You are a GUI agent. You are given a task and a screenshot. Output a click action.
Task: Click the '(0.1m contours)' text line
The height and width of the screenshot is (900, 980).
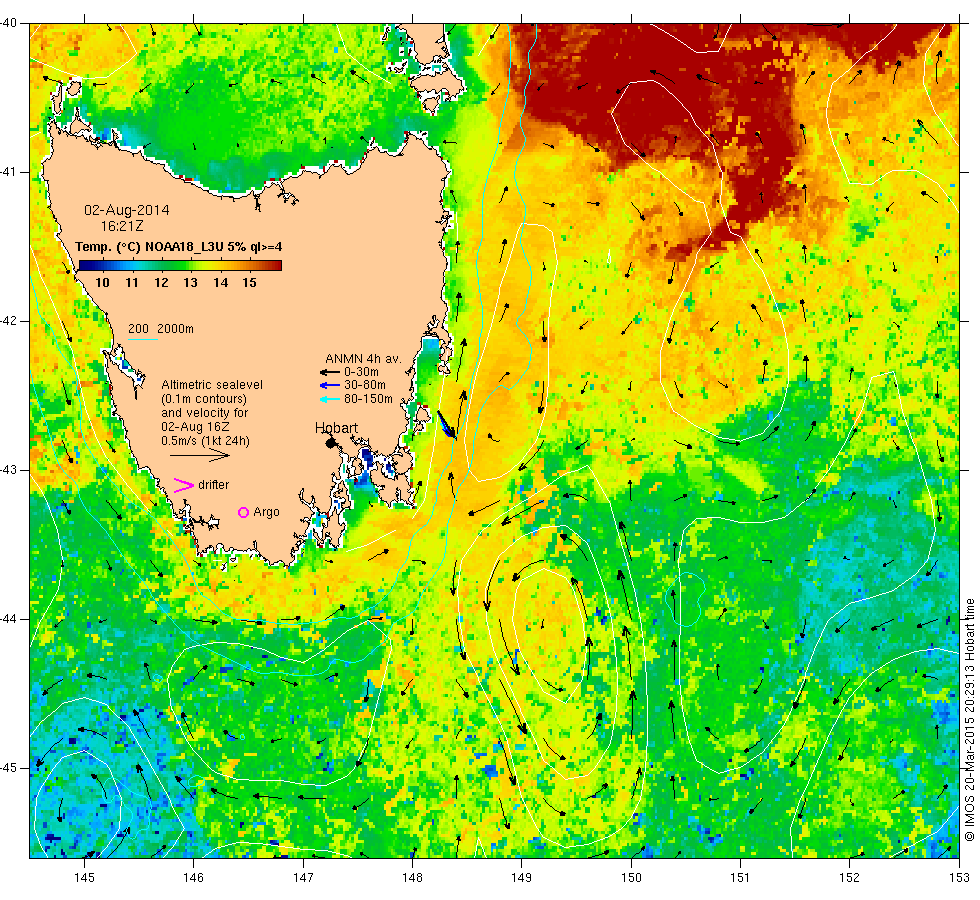tap(204, 399)
